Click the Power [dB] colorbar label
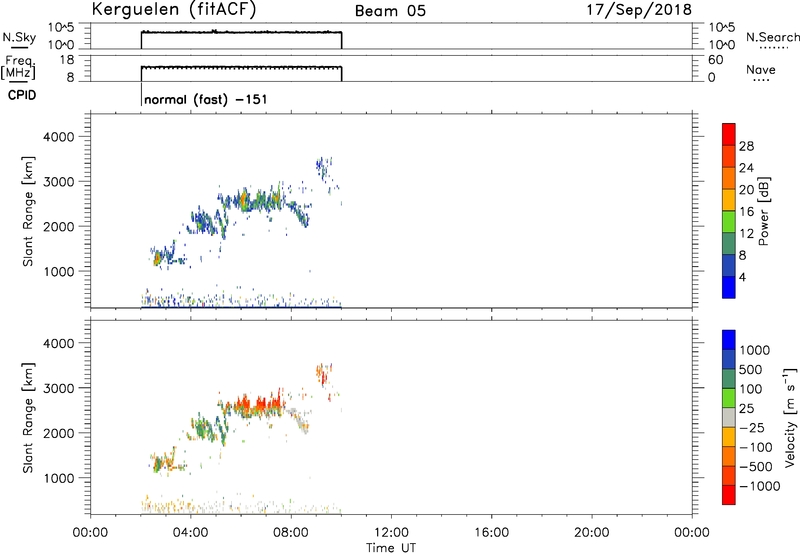The width and height of the screenshot is (800, 554). pyautogui.click(x=763, y=211)
